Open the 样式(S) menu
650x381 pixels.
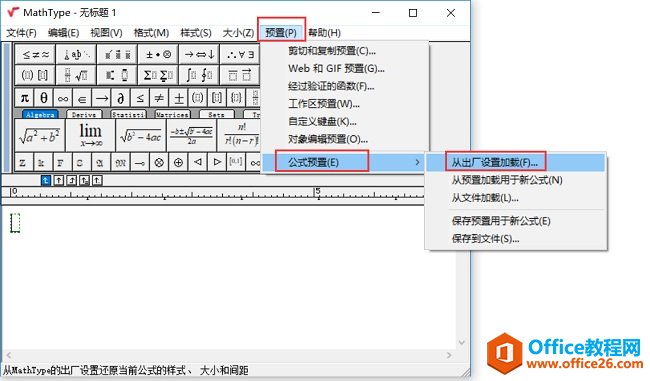click(x=196, y=33)
